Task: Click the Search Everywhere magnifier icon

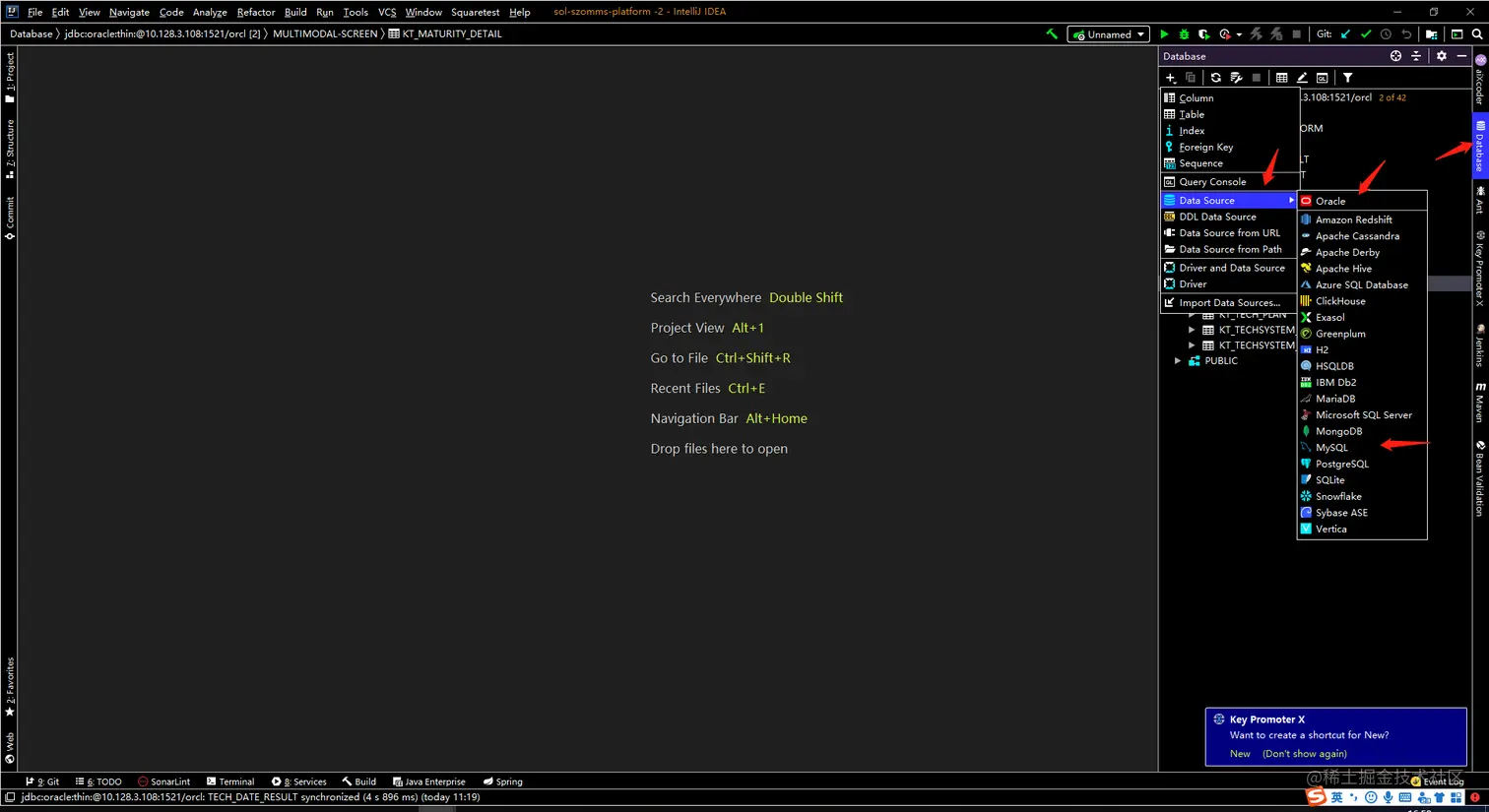Action: click(1477, 33)
